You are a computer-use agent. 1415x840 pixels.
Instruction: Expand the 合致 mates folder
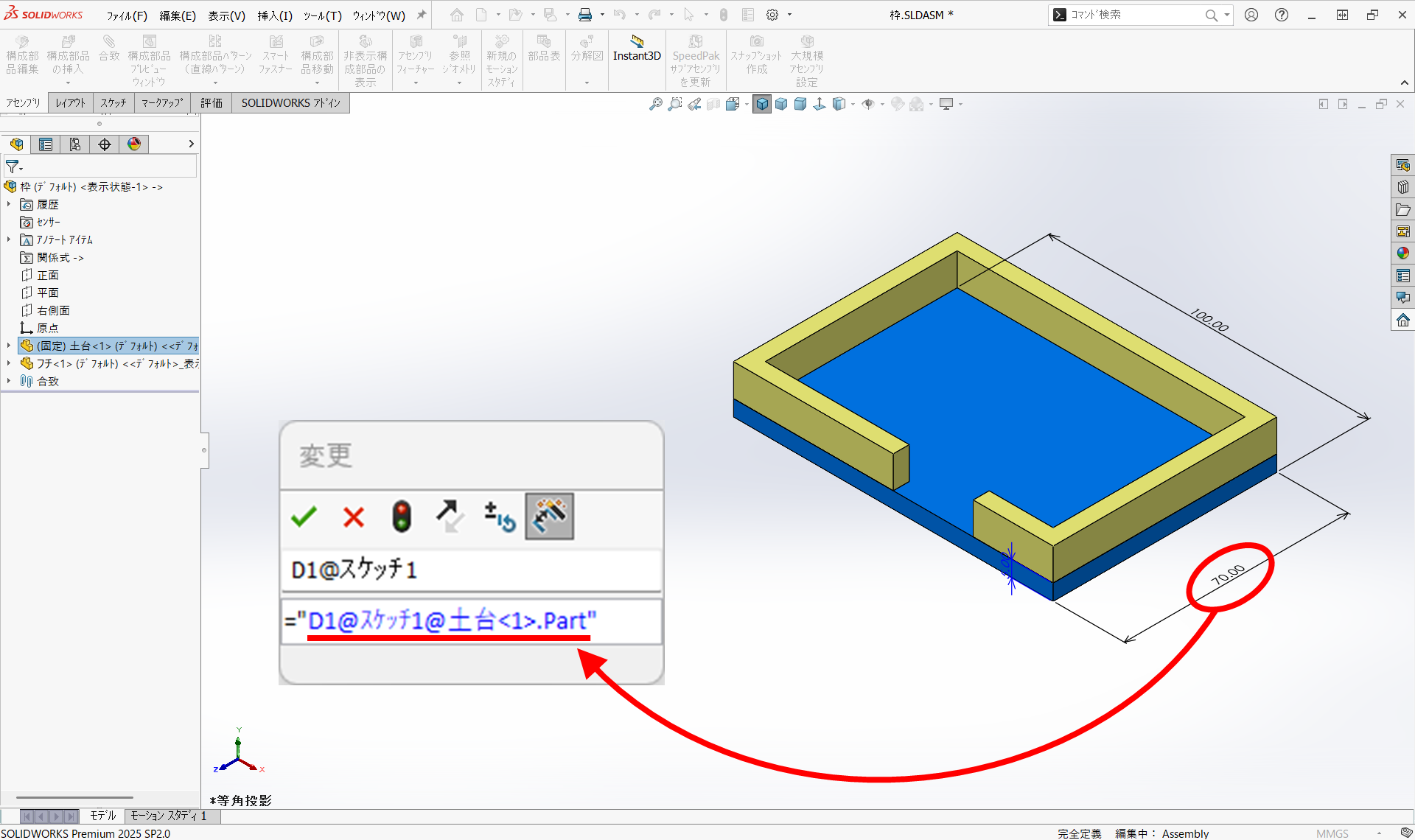pos(9,381)
